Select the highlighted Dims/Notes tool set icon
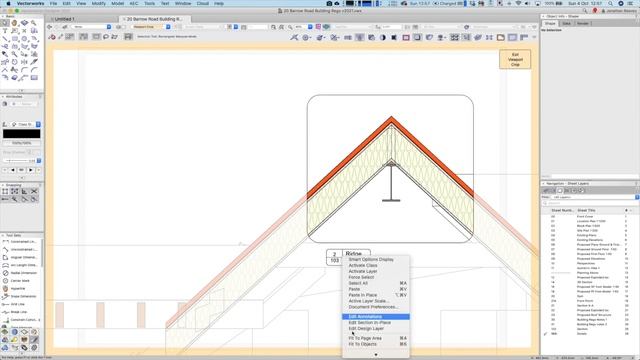Screen dimensions: 640x360 (34, 340)
